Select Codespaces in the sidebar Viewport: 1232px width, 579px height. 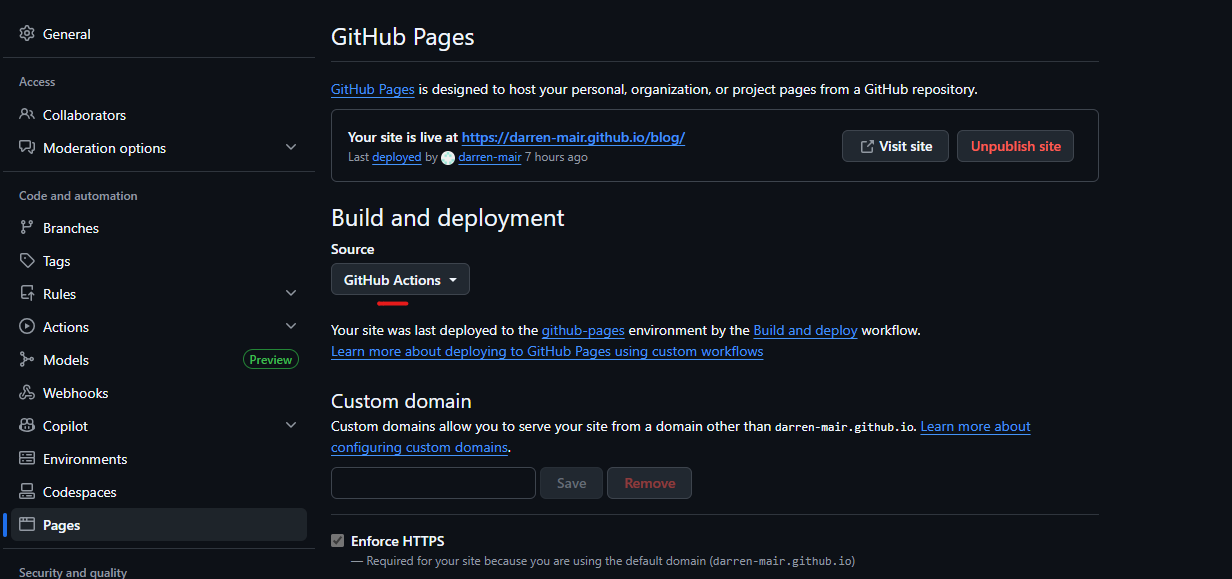[x=159, y=492]
